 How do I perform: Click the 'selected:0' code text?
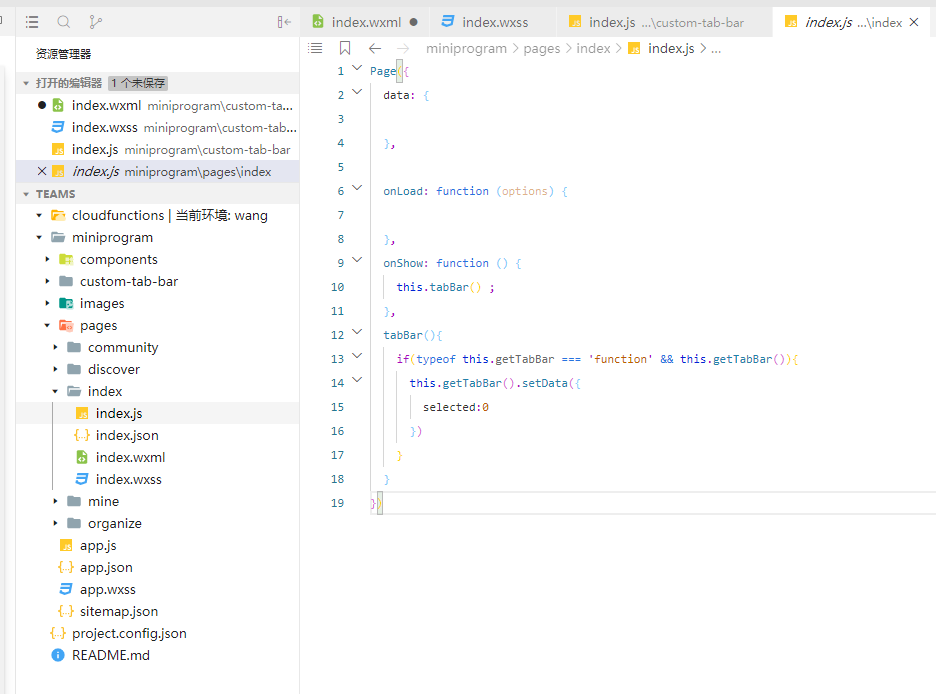[456, 407]
